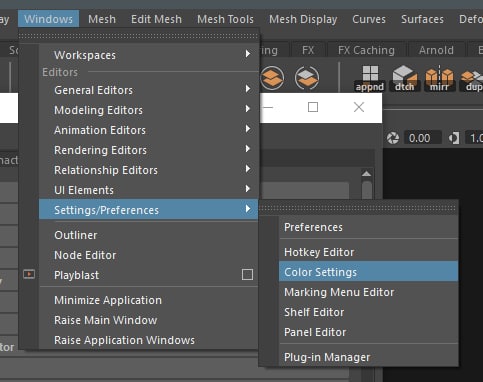Open the Curves menu
The width and height of the screenshot is (483, 382).
(369, 19)
